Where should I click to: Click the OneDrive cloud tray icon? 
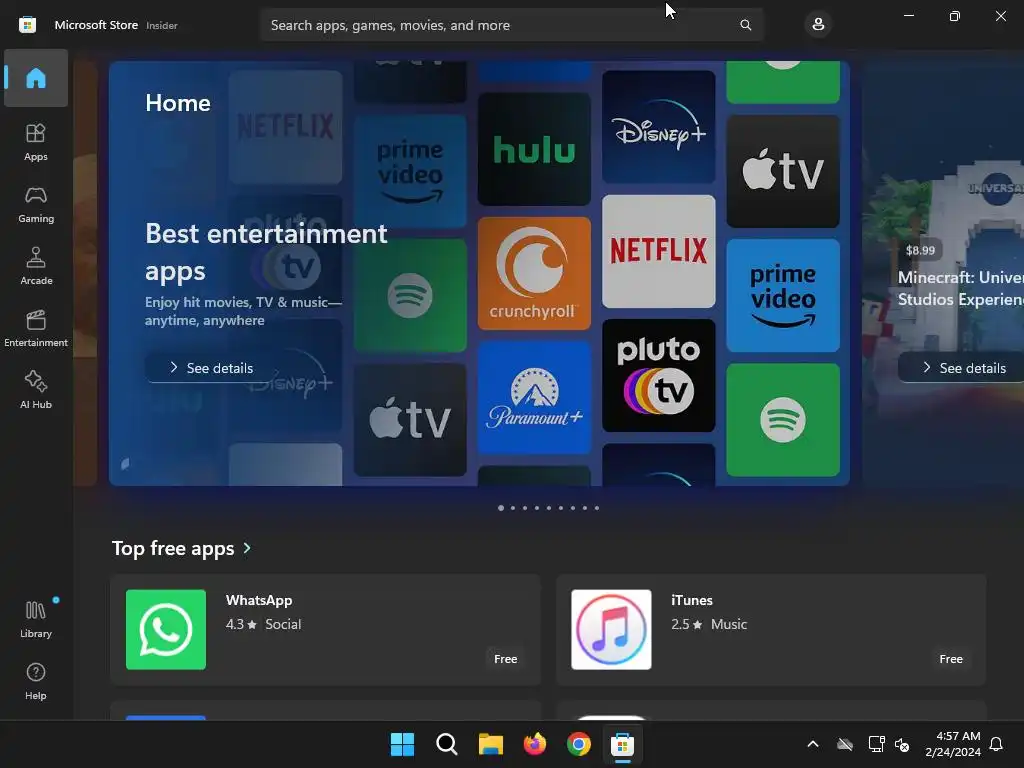pos(845,744)
